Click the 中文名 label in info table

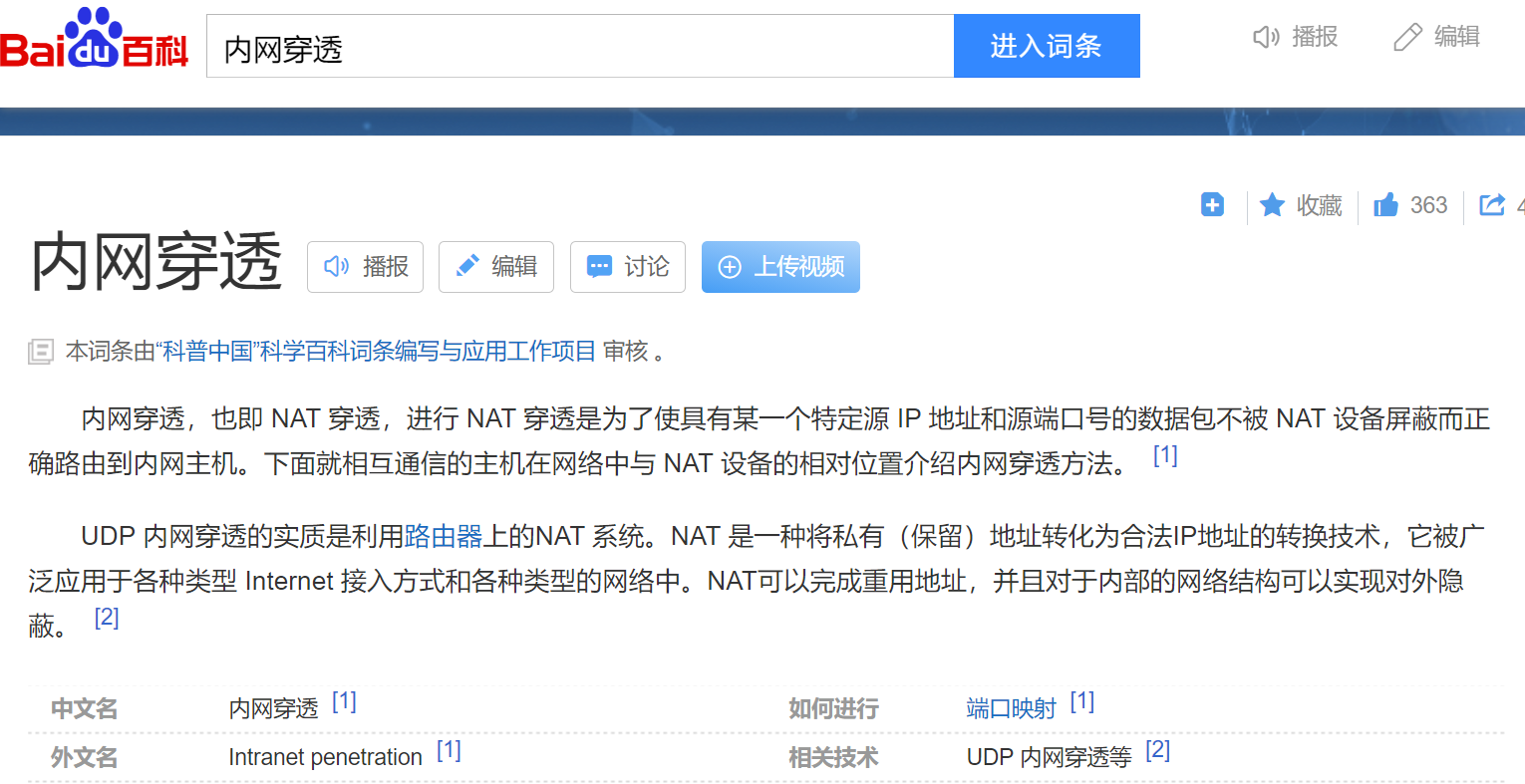(x=85, y=708)
